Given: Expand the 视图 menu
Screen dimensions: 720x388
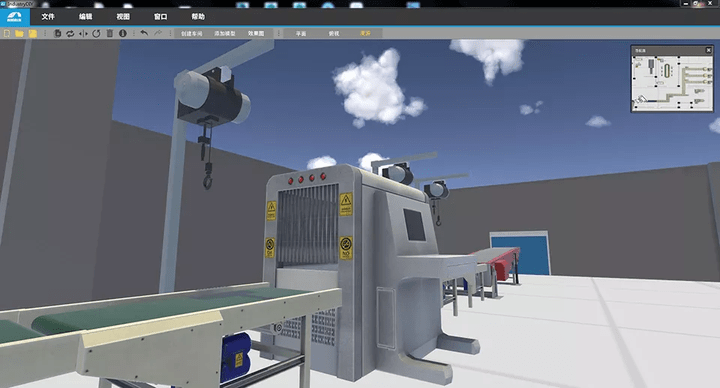Looking at the screenshot, I should (123, 17).
